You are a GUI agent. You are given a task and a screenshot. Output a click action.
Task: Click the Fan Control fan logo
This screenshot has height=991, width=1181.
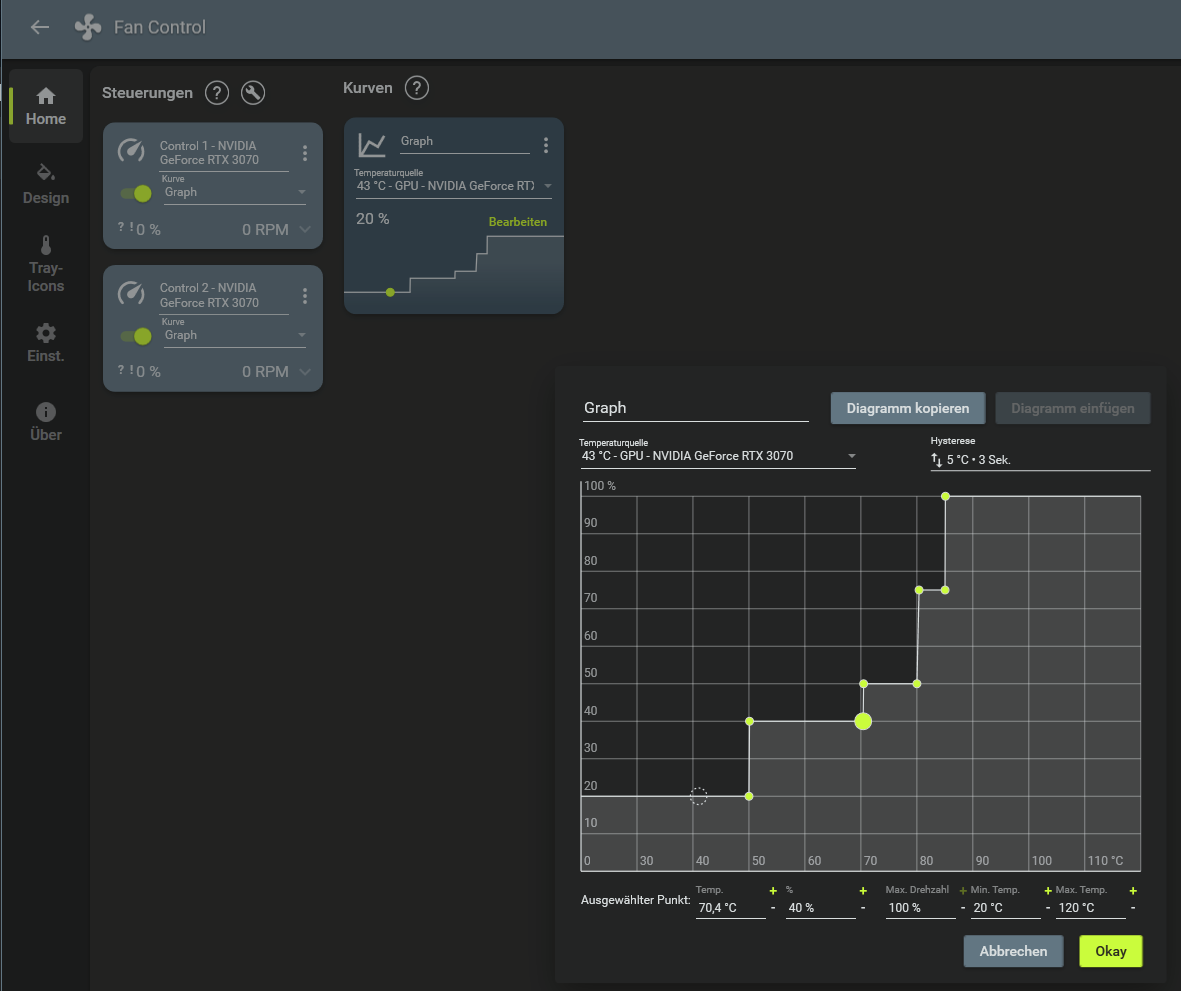pos(87,27)
